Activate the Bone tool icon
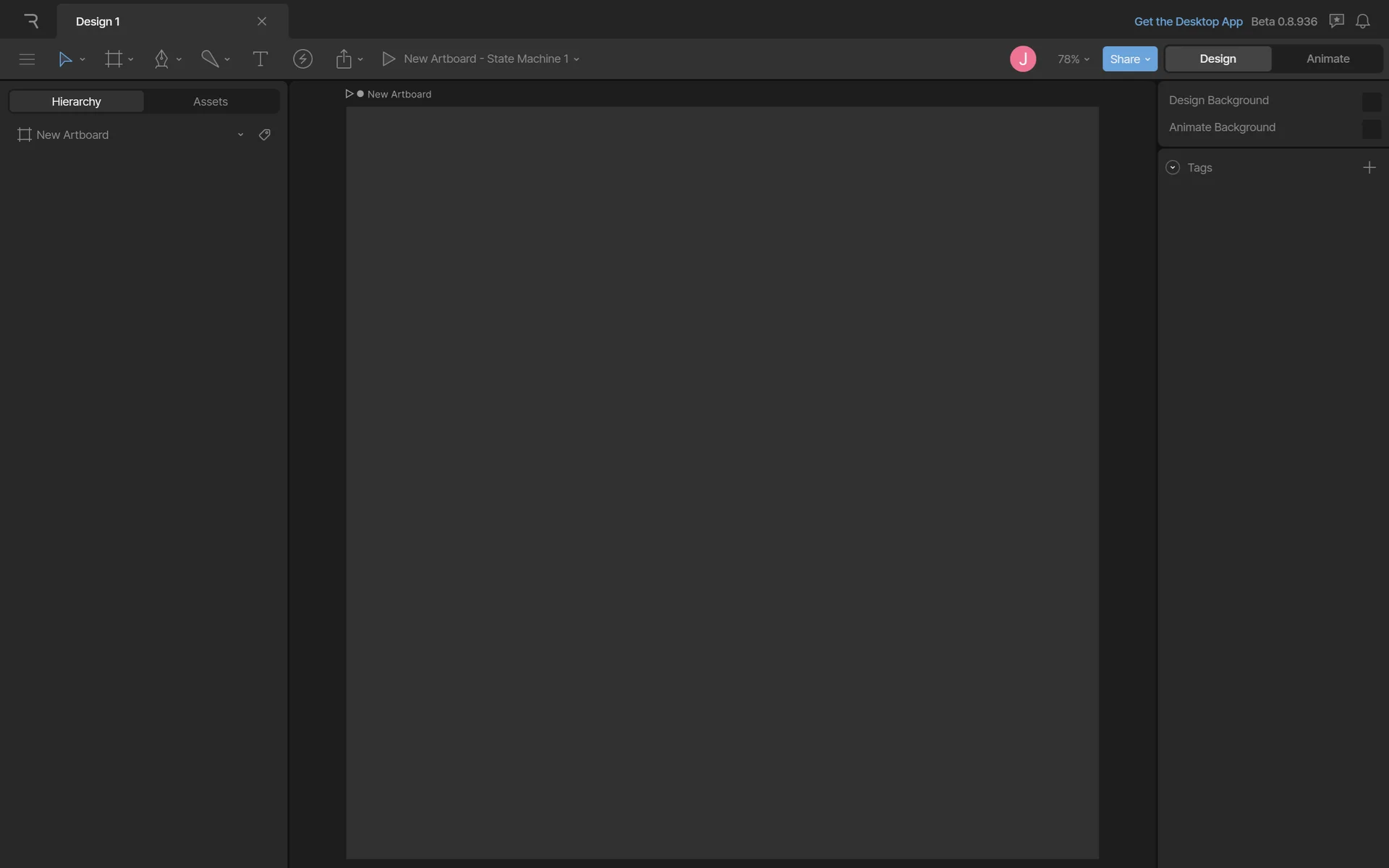Screen dimensions: 1389x868 point(210,59)
